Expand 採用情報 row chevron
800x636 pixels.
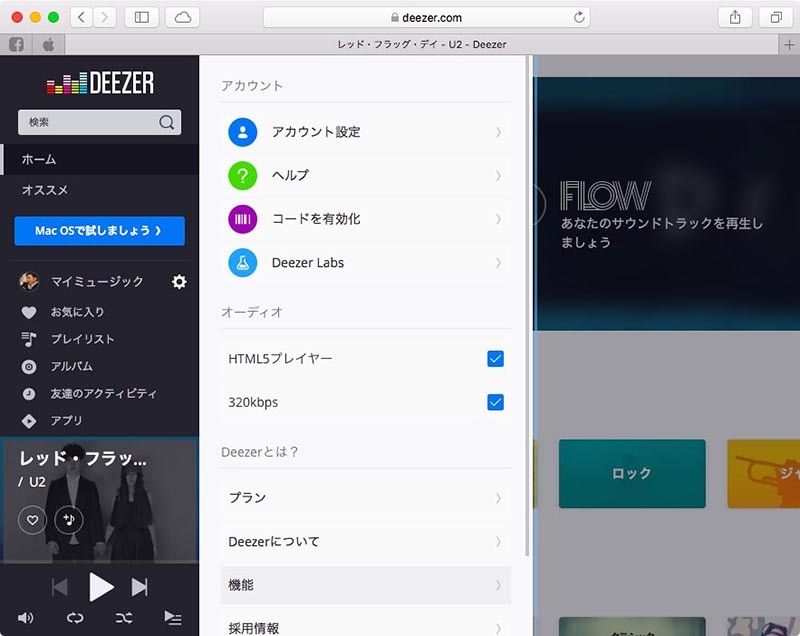(498, 628)
